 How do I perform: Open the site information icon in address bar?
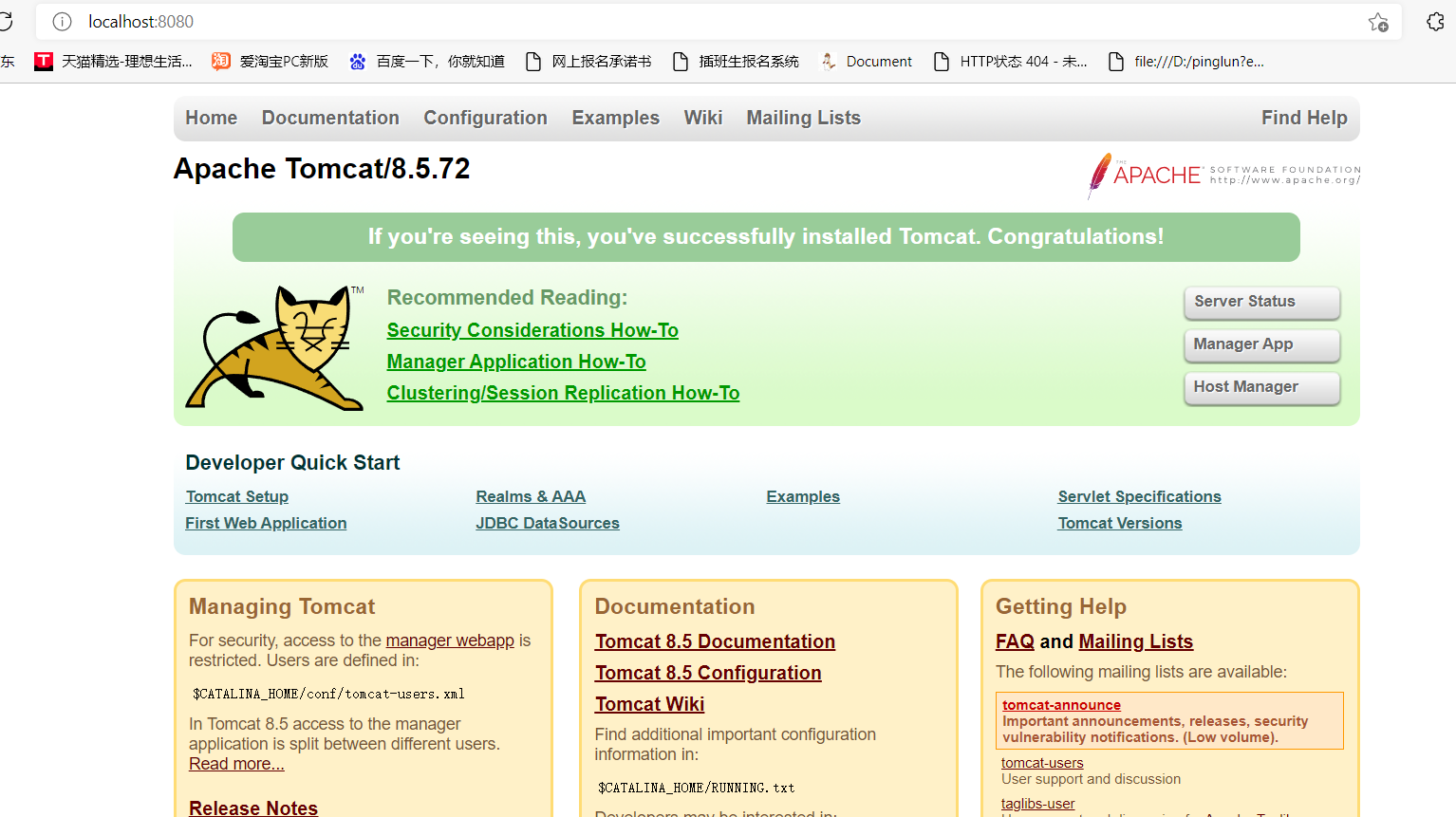click(62, 22)
